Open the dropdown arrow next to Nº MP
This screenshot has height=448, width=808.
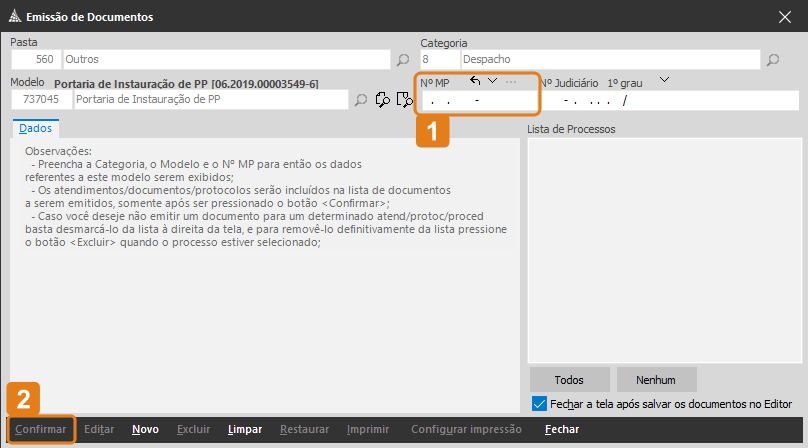click(x=492, y=81)
